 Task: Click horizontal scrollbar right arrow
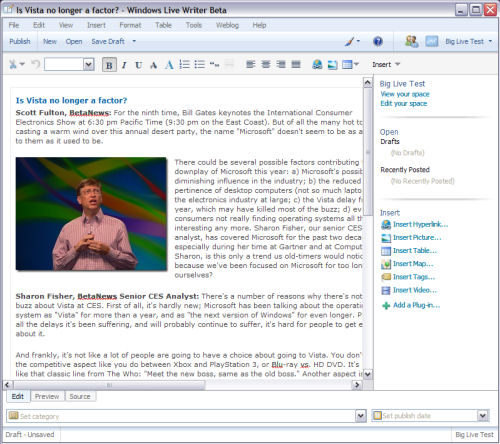[357, 385]
